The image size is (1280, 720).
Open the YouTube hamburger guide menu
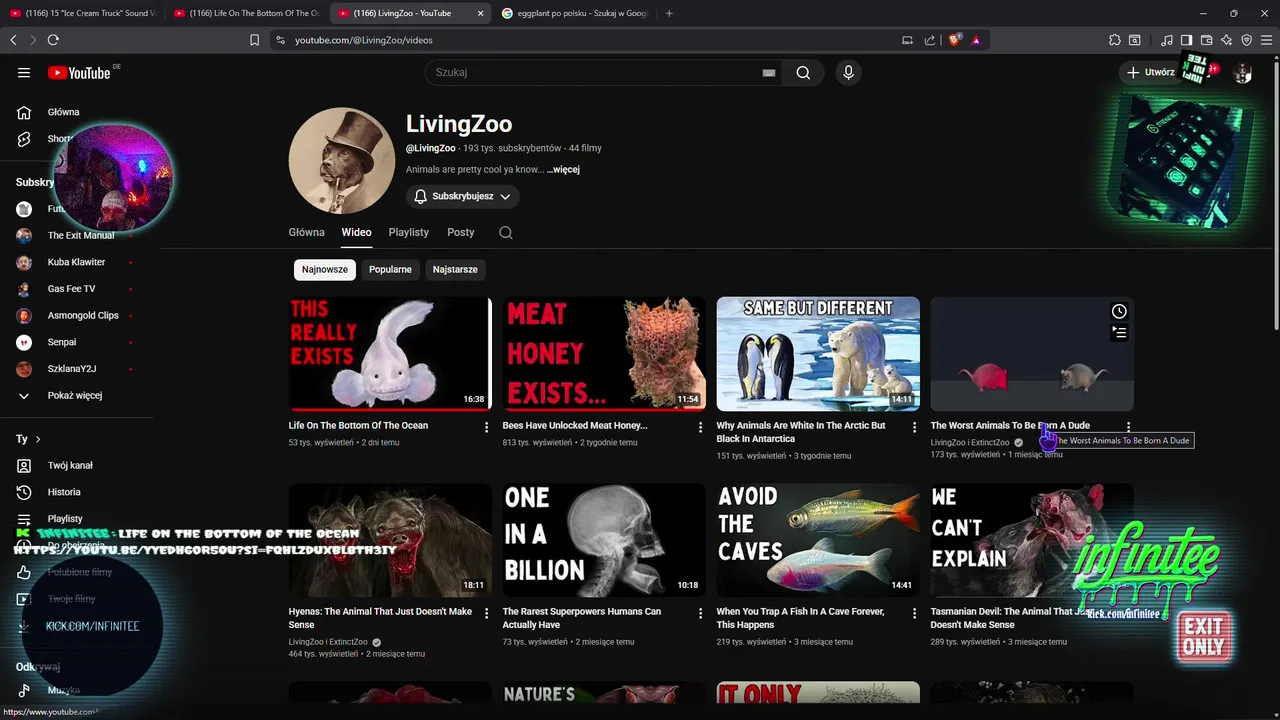click(x=24, y=72)
